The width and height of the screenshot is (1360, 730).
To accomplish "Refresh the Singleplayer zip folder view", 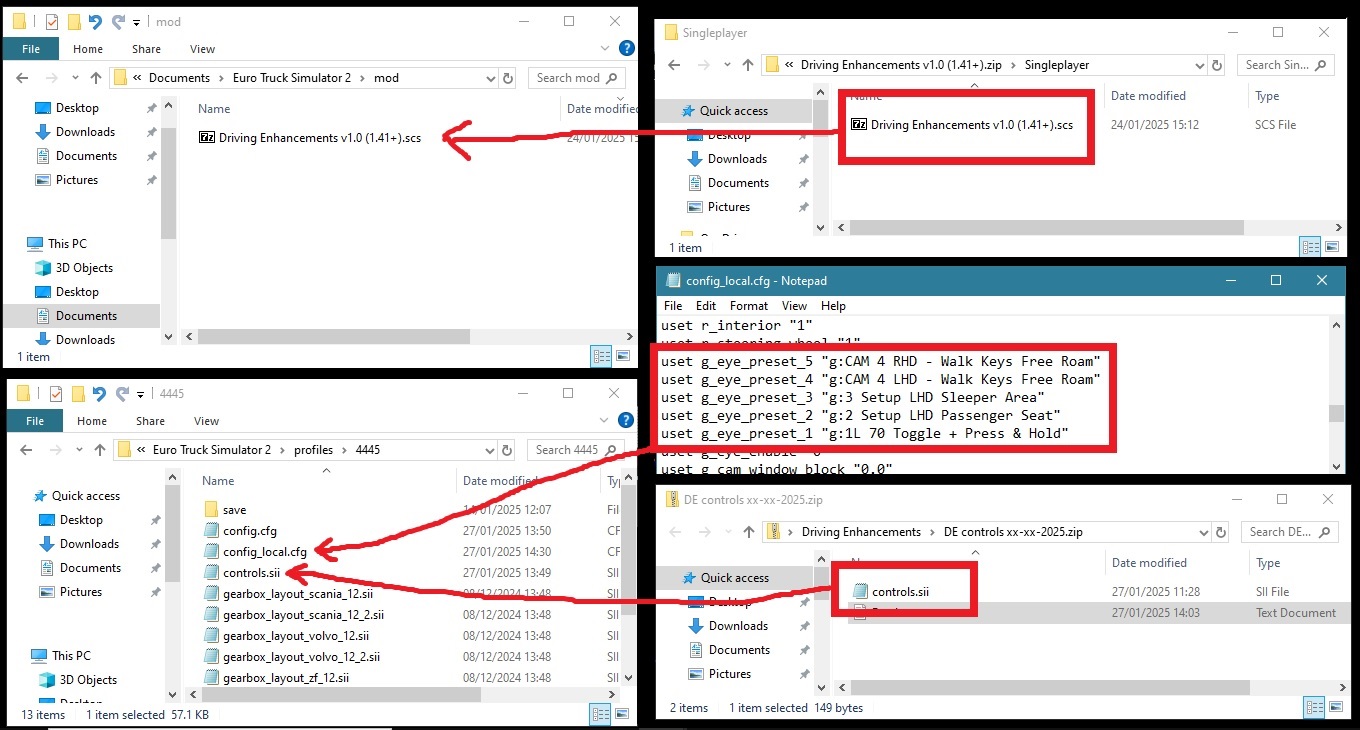I will coord(1219,65).
